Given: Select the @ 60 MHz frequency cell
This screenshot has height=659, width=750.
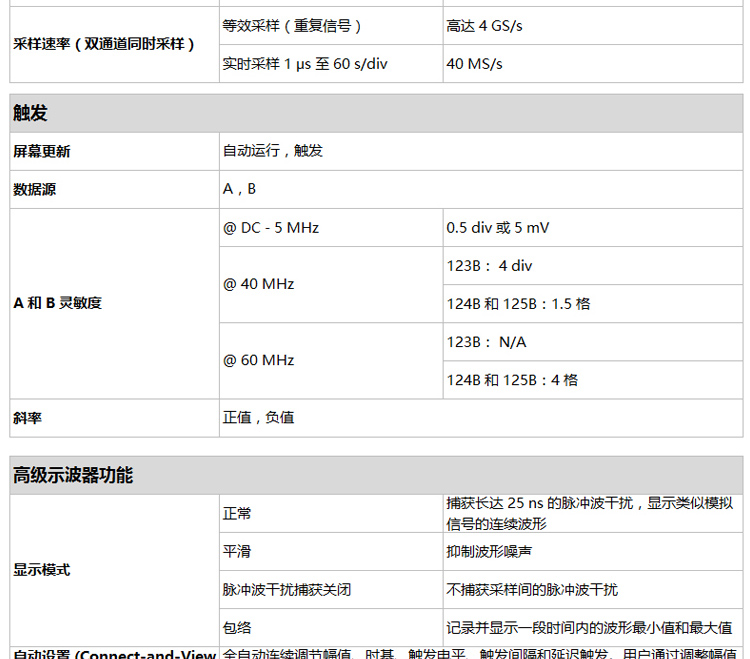Looking at the screenshot, I should [259, 360].
